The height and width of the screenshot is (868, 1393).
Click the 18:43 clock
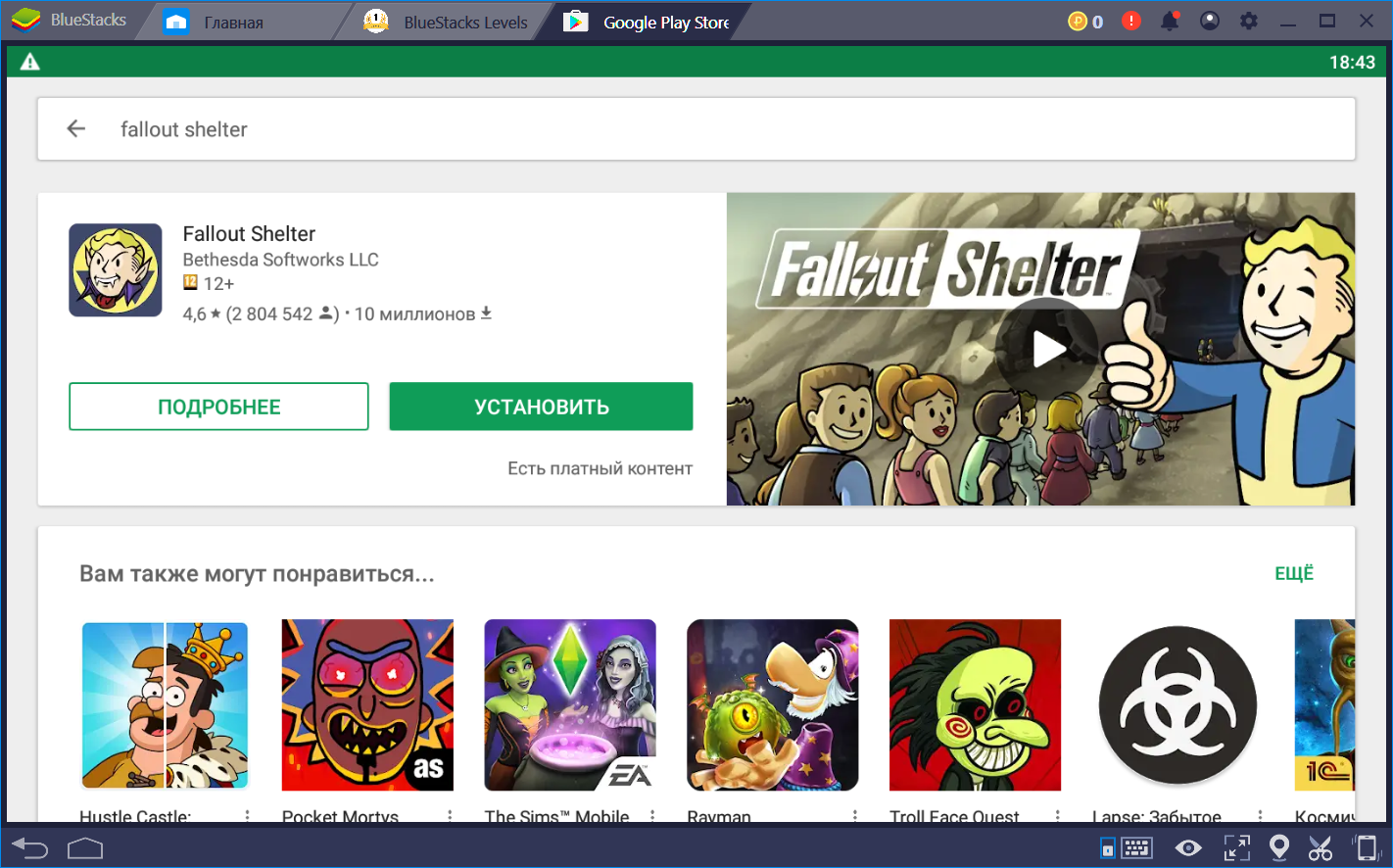[1352, 62]
